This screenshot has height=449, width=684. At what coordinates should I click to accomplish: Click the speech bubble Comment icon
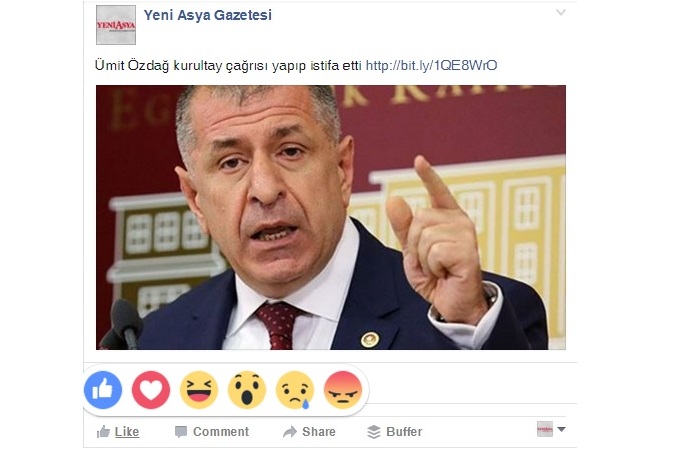click(181, 432)
